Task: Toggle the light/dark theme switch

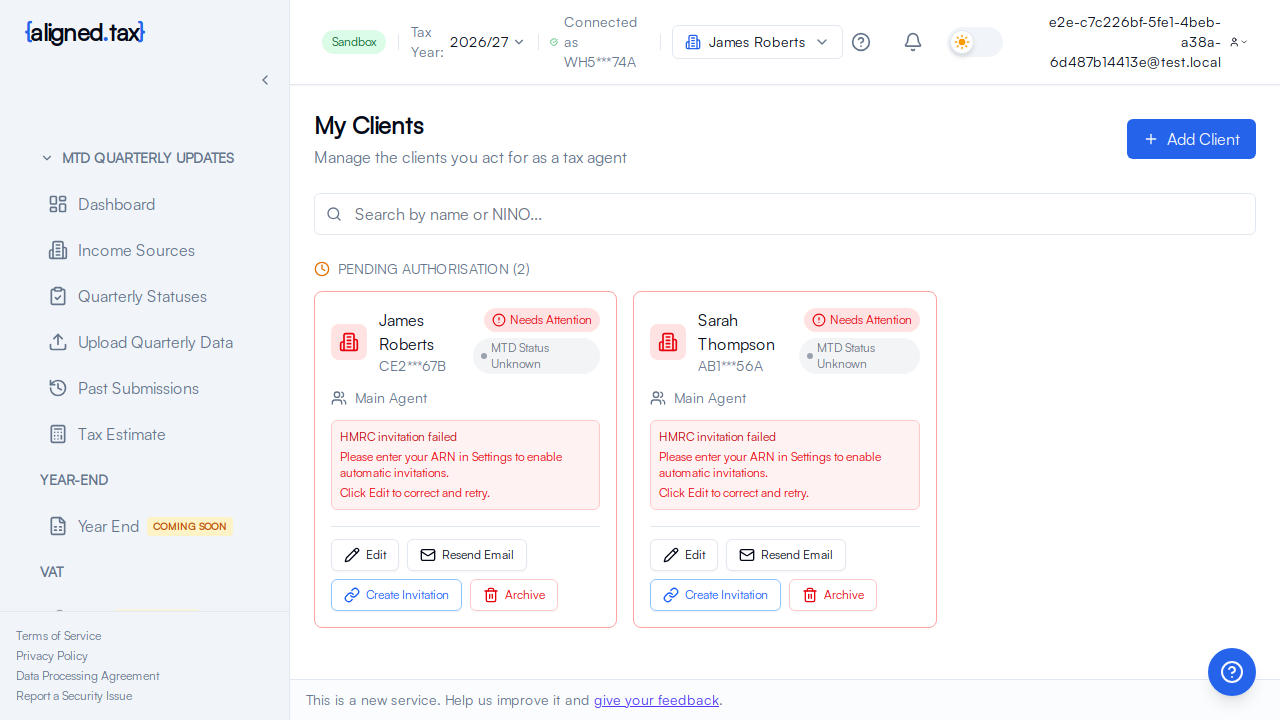Action: [973, 42]
